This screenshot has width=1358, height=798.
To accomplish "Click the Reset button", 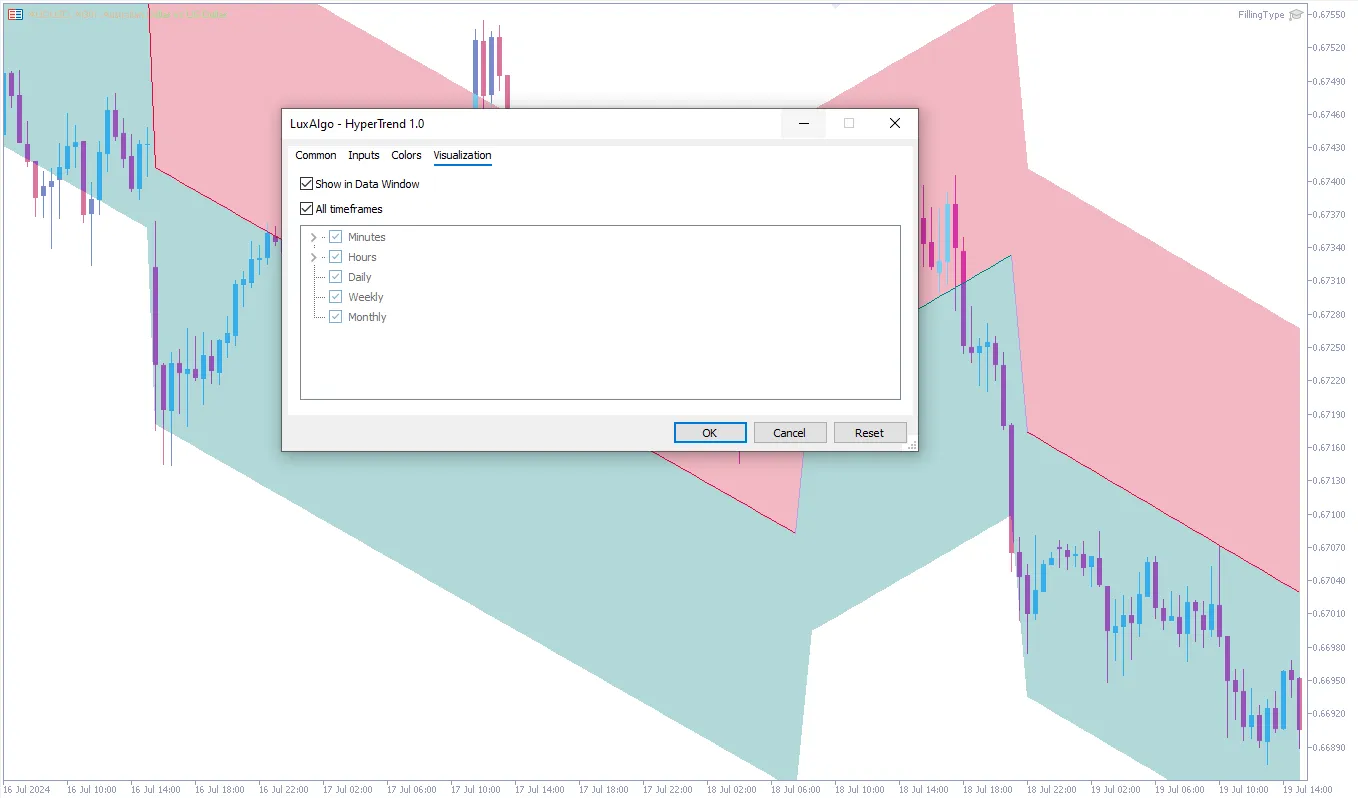I will 869,433.
